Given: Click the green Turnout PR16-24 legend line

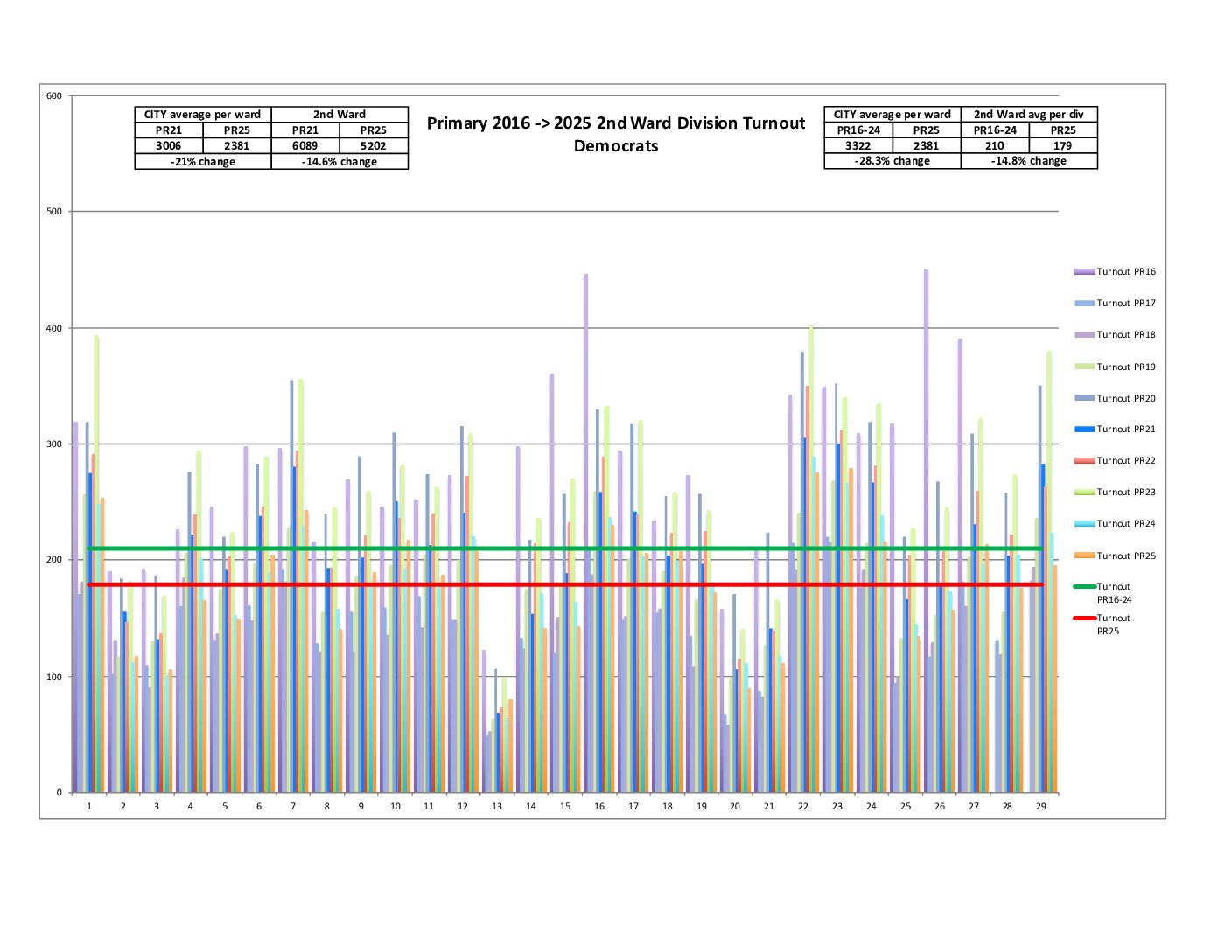Looking at the screenshot, I should [x=1084, y=587].
